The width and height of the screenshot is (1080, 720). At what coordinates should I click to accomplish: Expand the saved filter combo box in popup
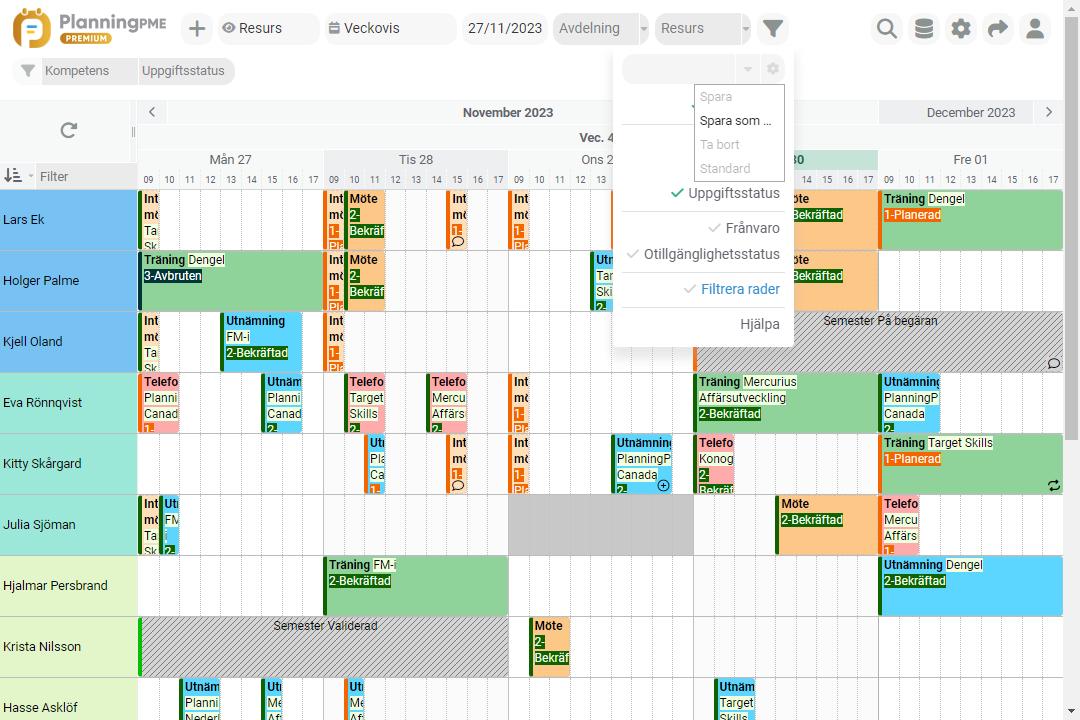coord(747,69)
